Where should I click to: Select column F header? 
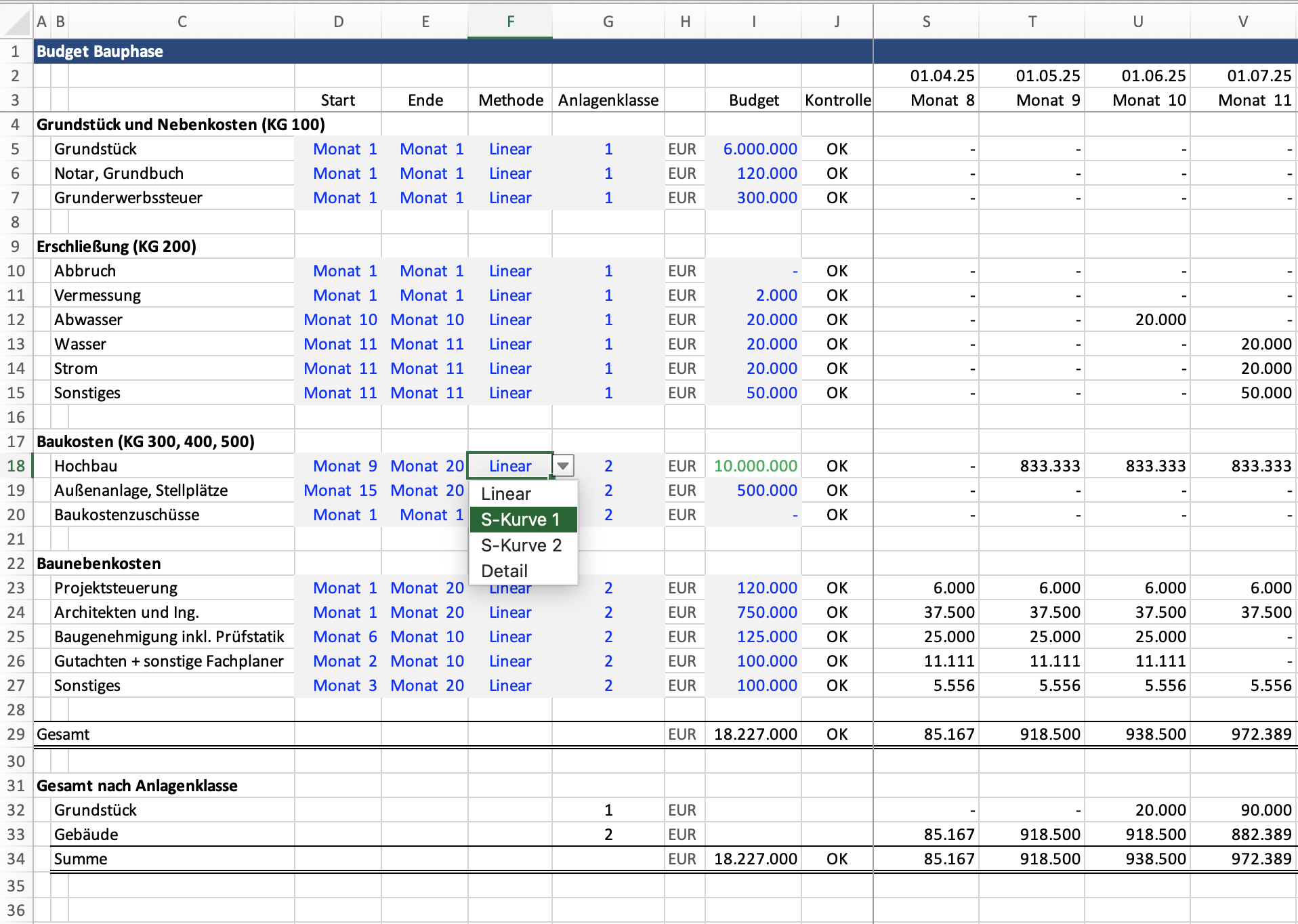(x=510, y=22)
